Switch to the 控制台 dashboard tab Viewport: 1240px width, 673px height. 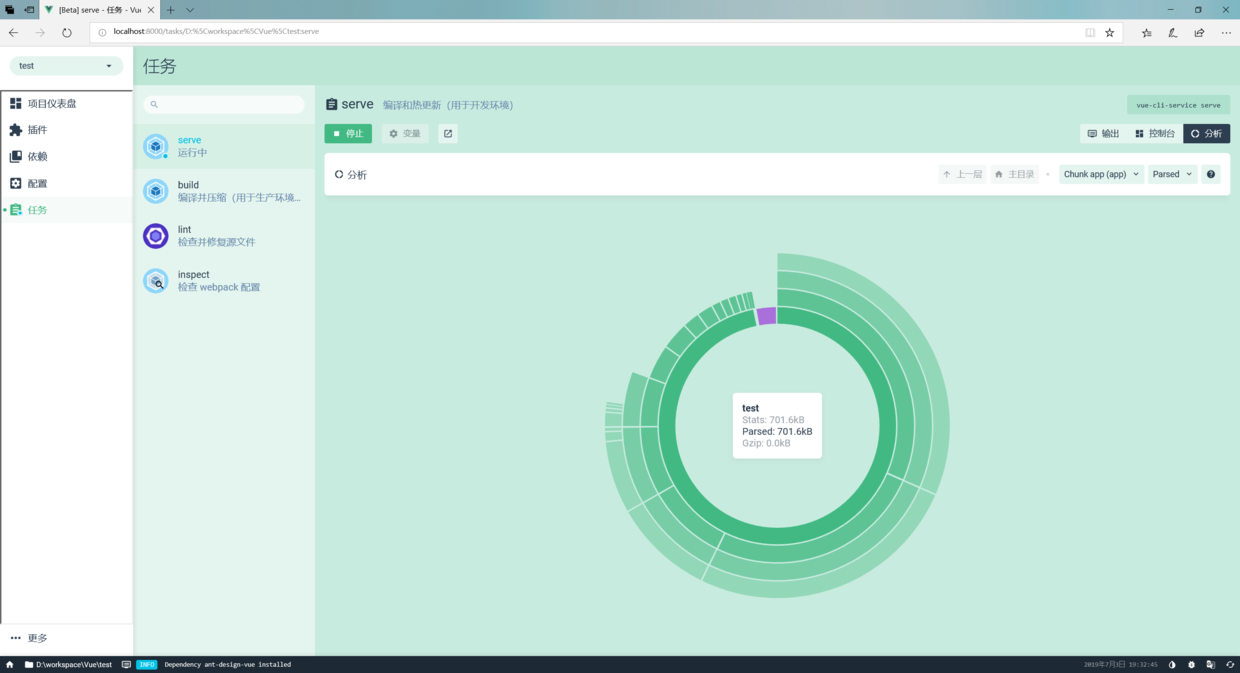(1155, 133)
